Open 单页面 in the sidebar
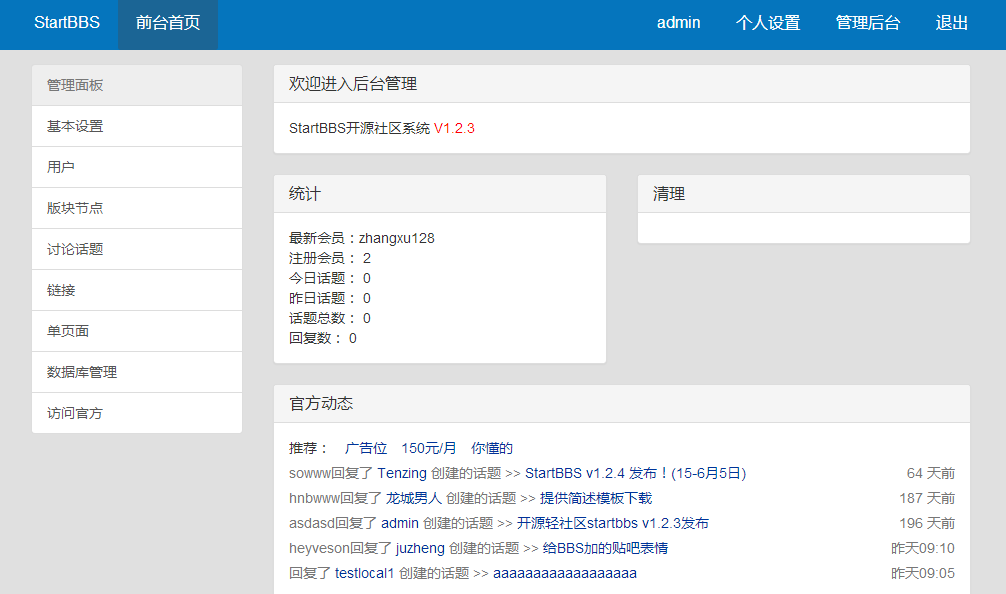 [x=137, y=332]
